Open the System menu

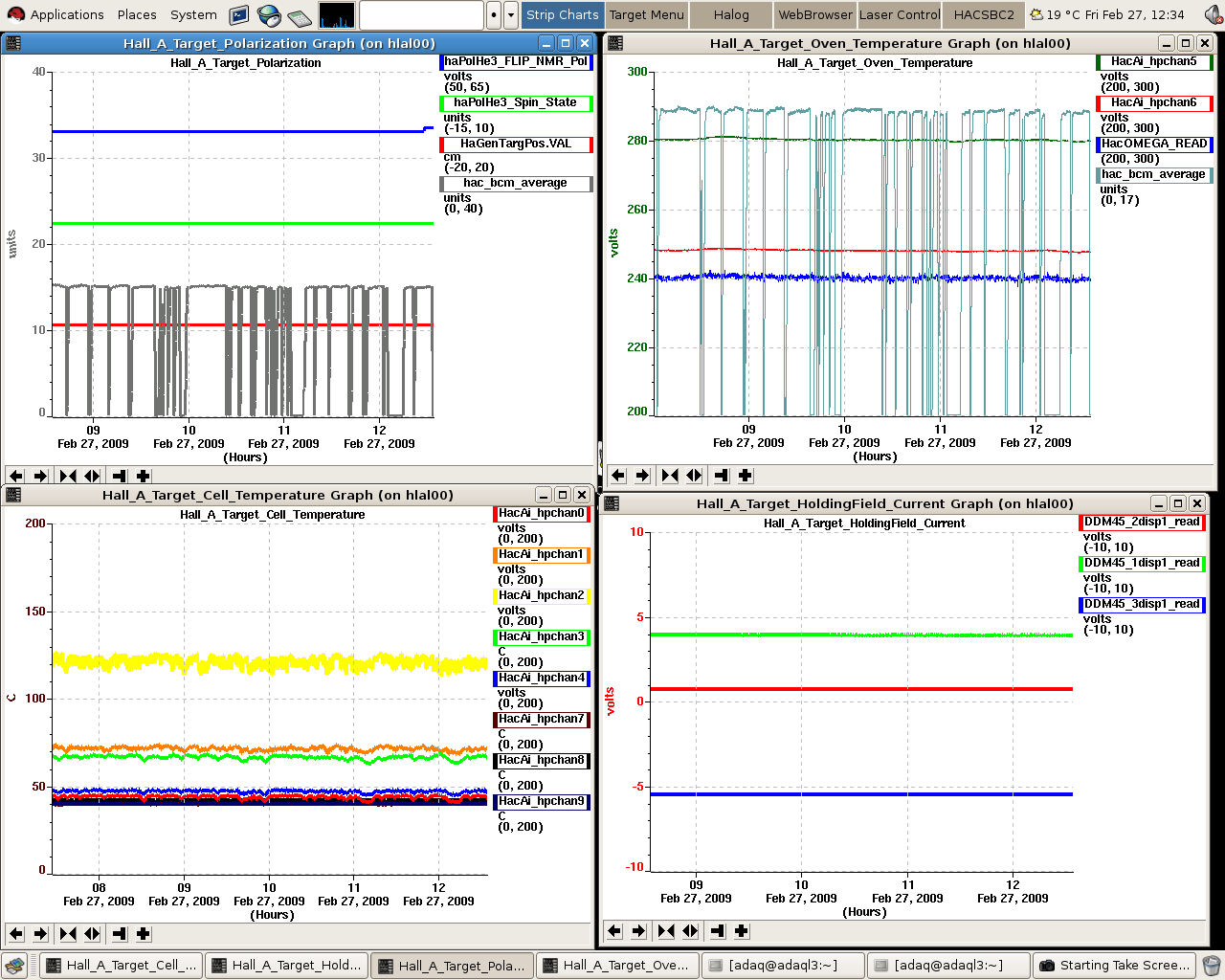pyautogui.click(x=193, y=14)
